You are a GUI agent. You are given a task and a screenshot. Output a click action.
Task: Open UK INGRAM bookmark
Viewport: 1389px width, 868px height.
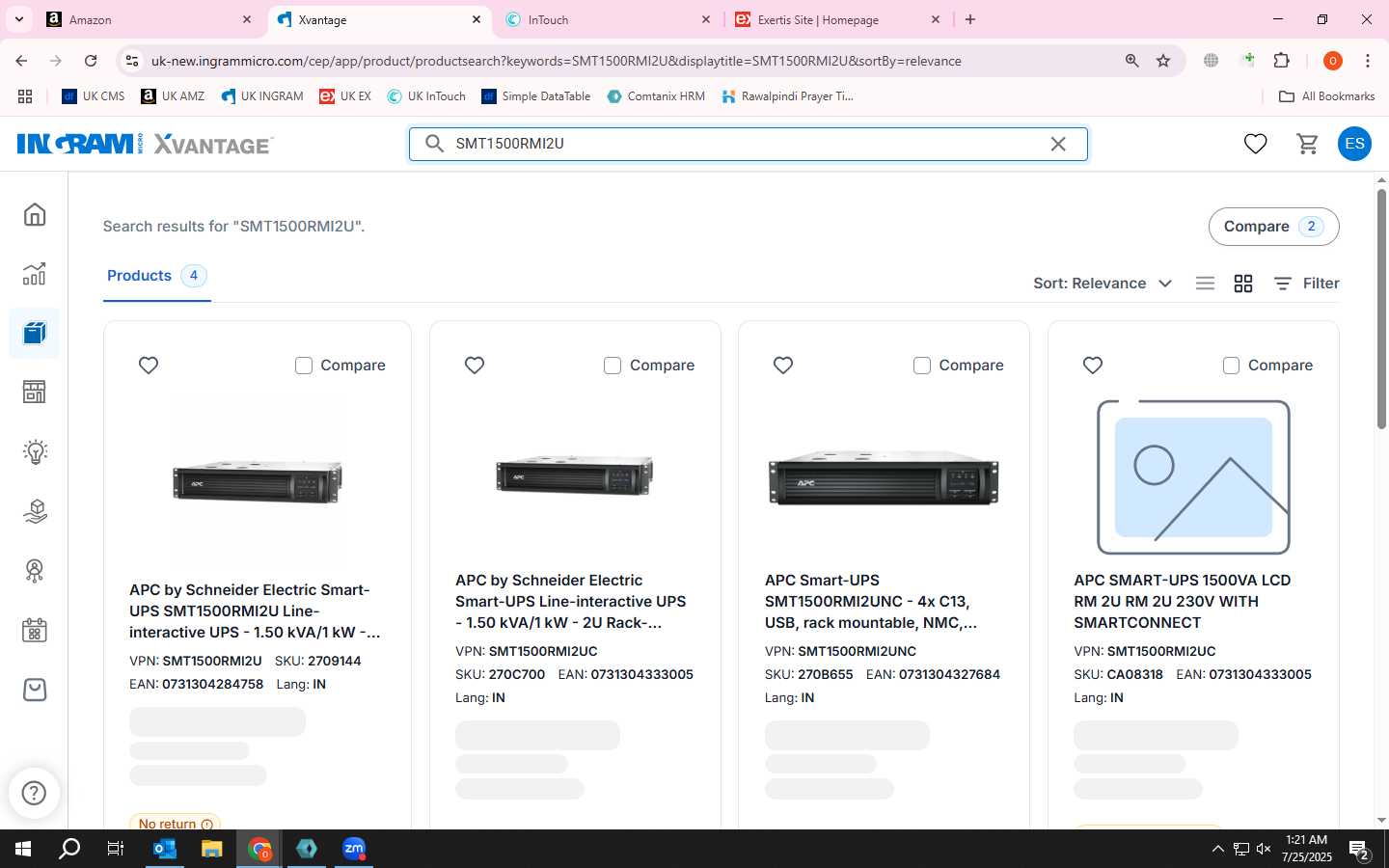[262, 96]
